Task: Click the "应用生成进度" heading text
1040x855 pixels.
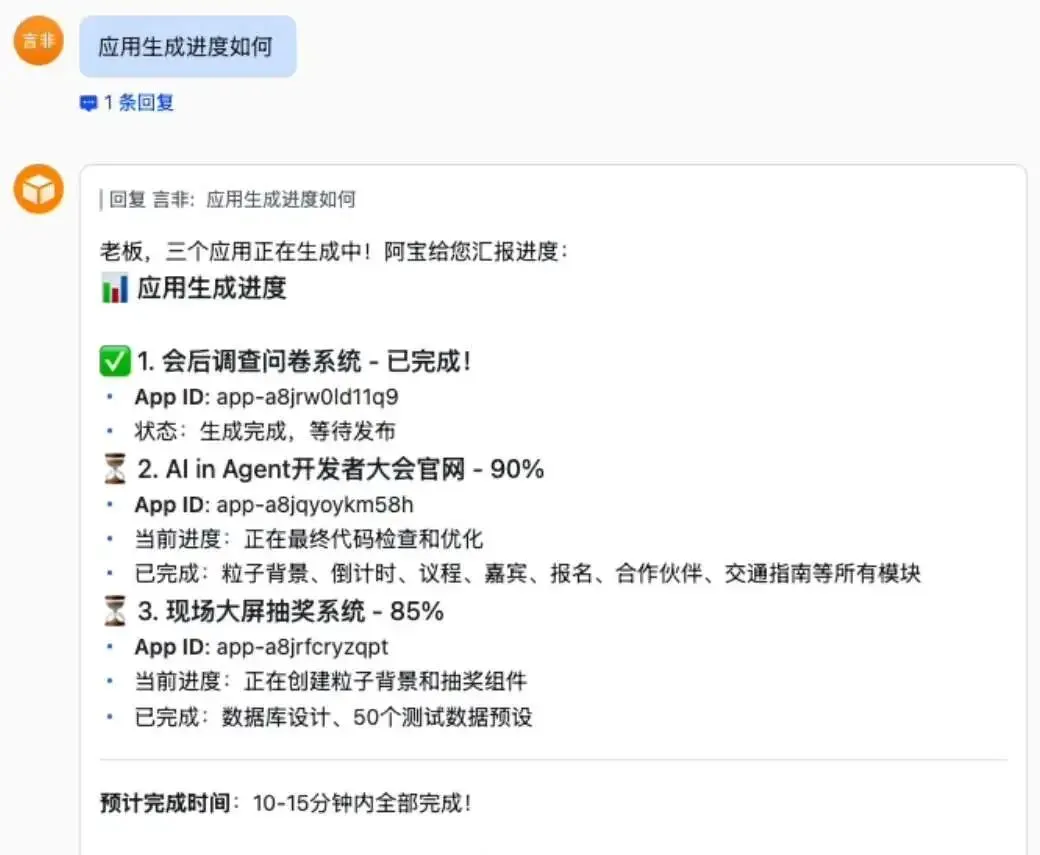Action: 212,290
